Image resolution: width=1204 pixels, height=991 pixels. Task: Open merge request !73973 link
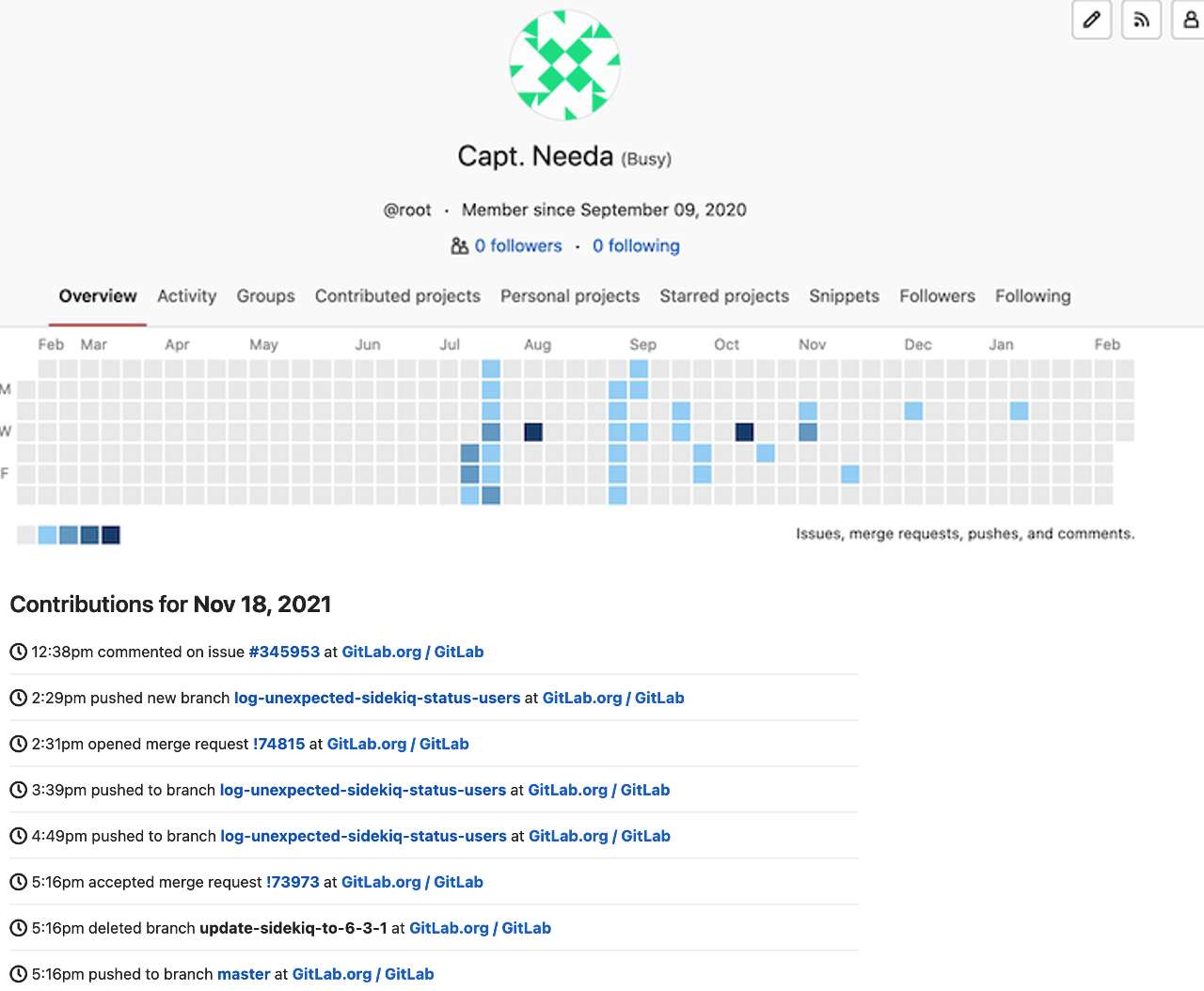(293, 882)
